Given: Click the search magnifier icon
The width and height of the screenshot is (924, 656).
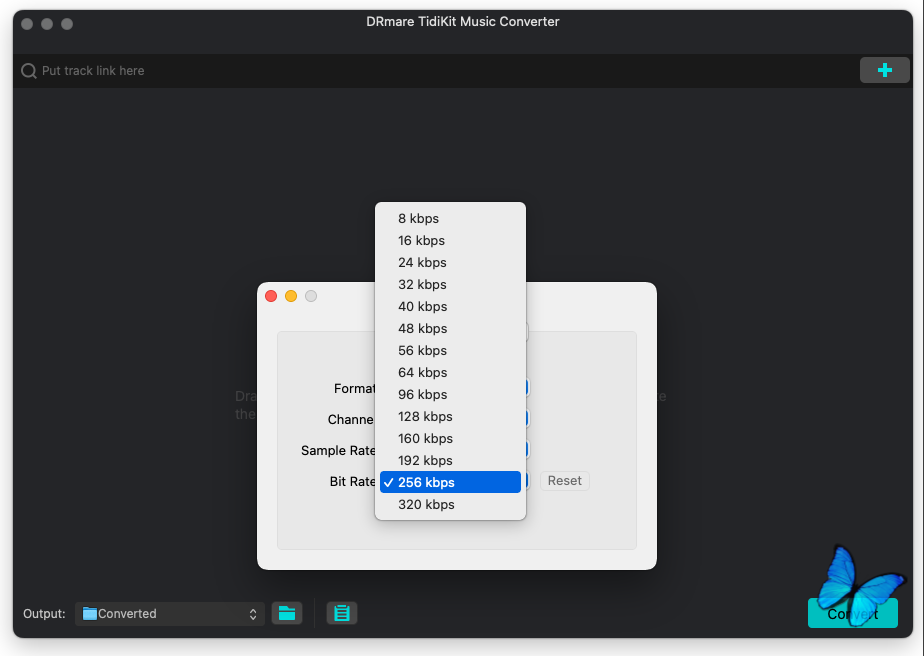Looking at the screenshot, I should tap(28, 71).
